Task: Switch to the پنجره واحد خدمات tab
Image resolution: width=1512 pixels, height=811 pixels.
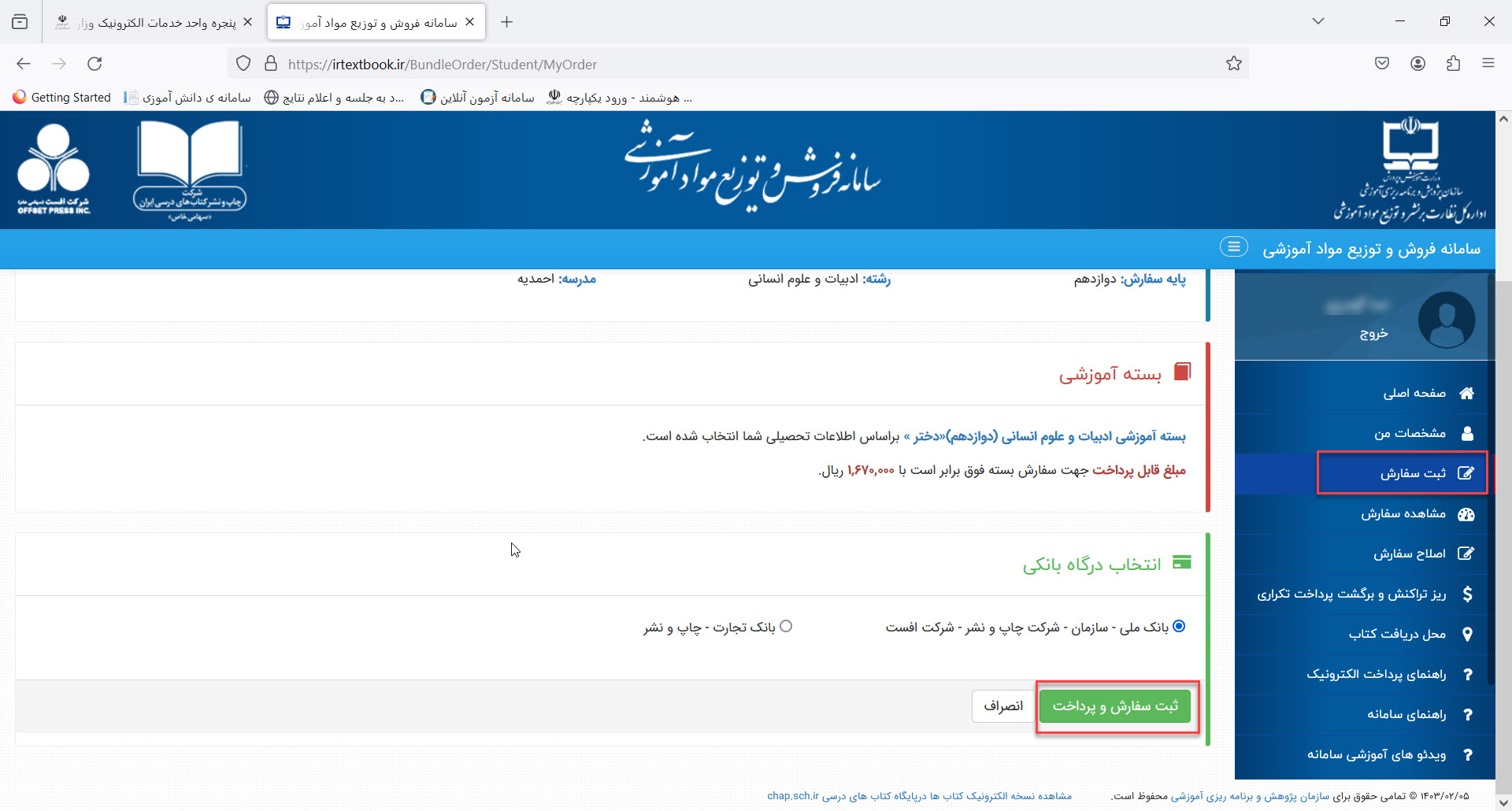Action: coord(154,22)
